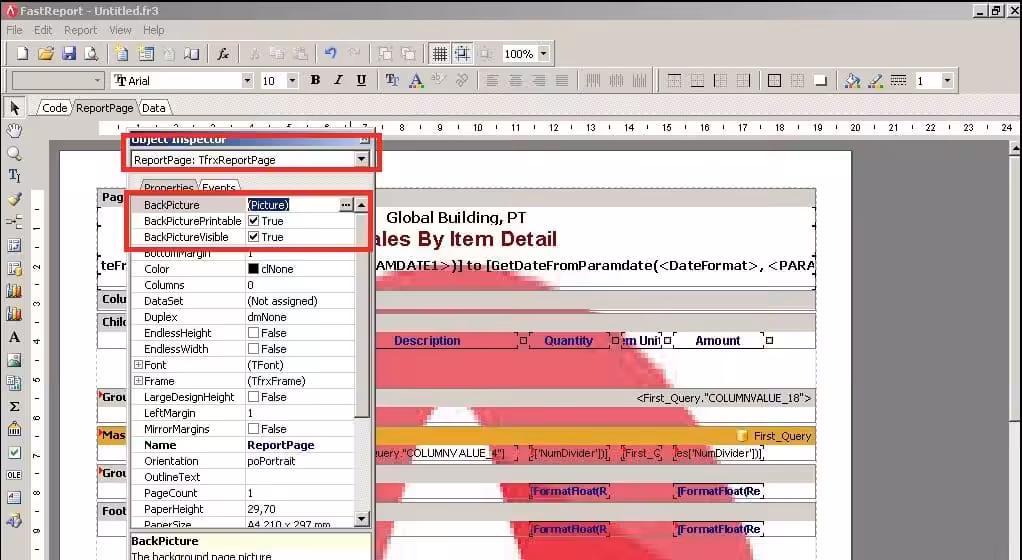Insert a Checkbox object from the side toolbar
This screenshot has width=1022, height=560.
[x=14, y=452]
